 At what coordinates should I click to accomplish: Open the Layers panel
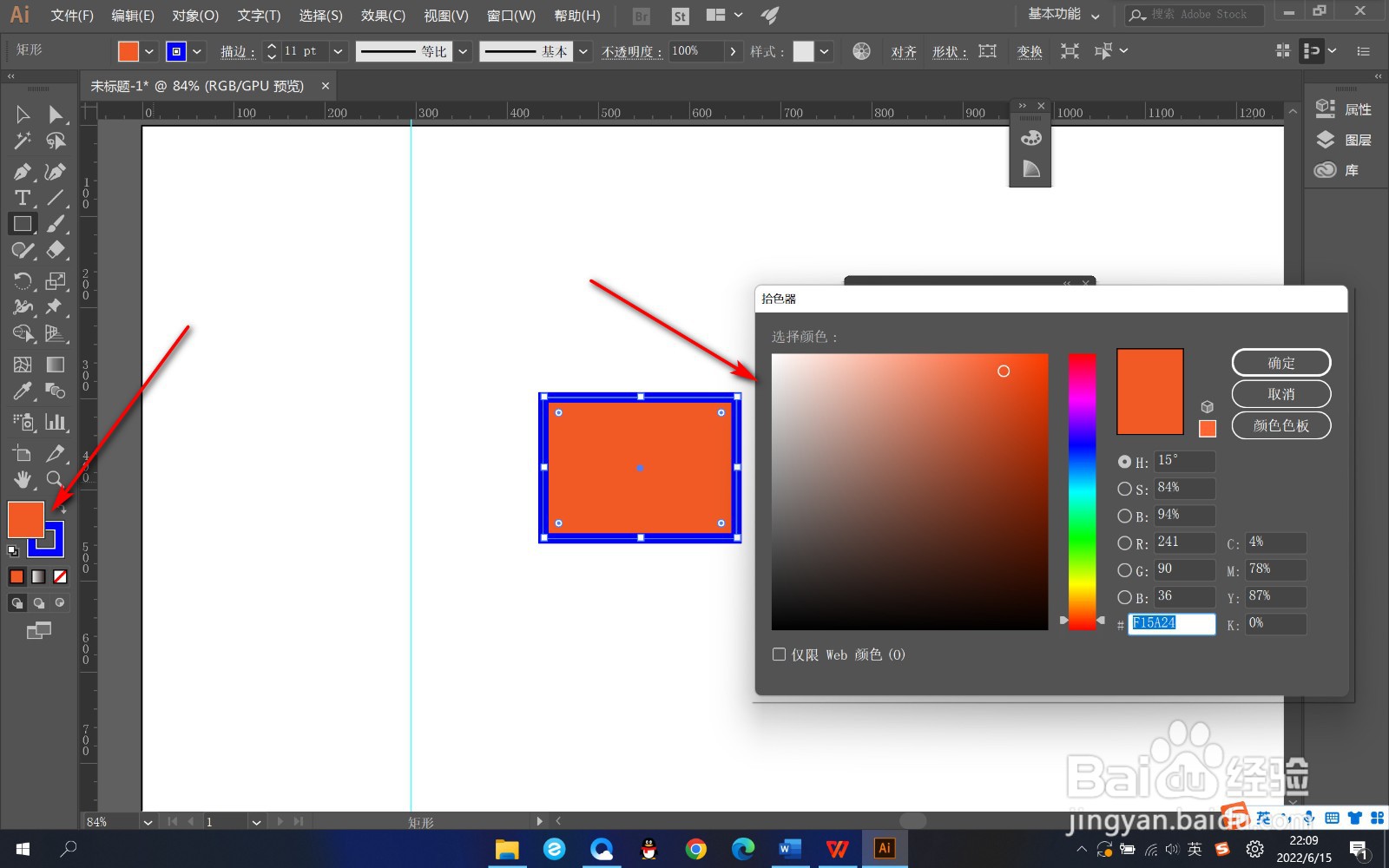1344,140
